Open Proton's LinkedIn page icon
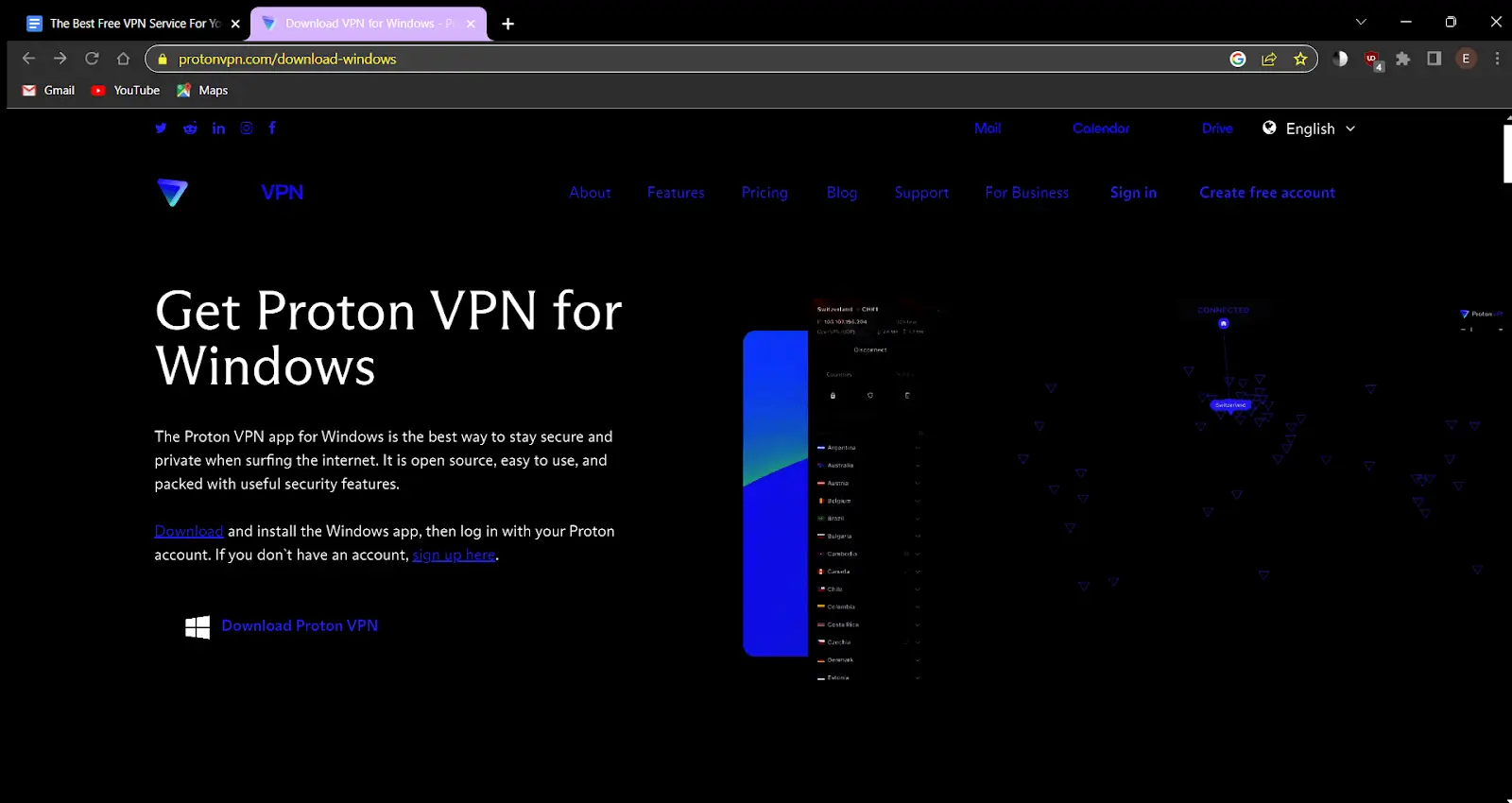 [218, 128]
